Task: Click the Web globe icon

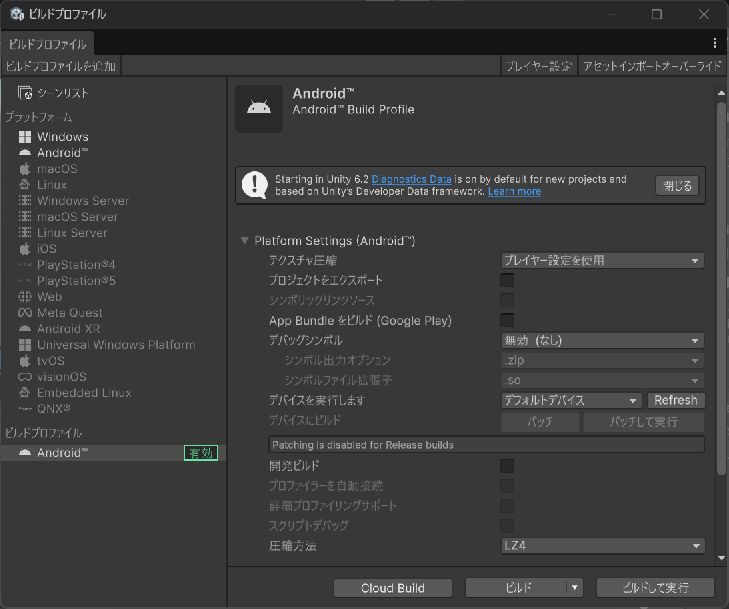Action: pos(25,297)
